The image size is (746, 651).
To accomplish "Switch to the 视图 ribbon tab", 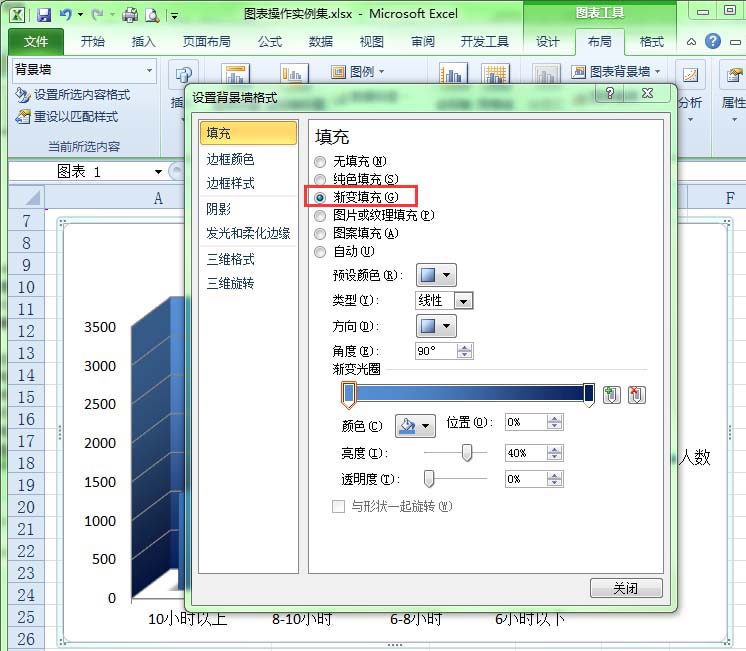I will [372, 42].
